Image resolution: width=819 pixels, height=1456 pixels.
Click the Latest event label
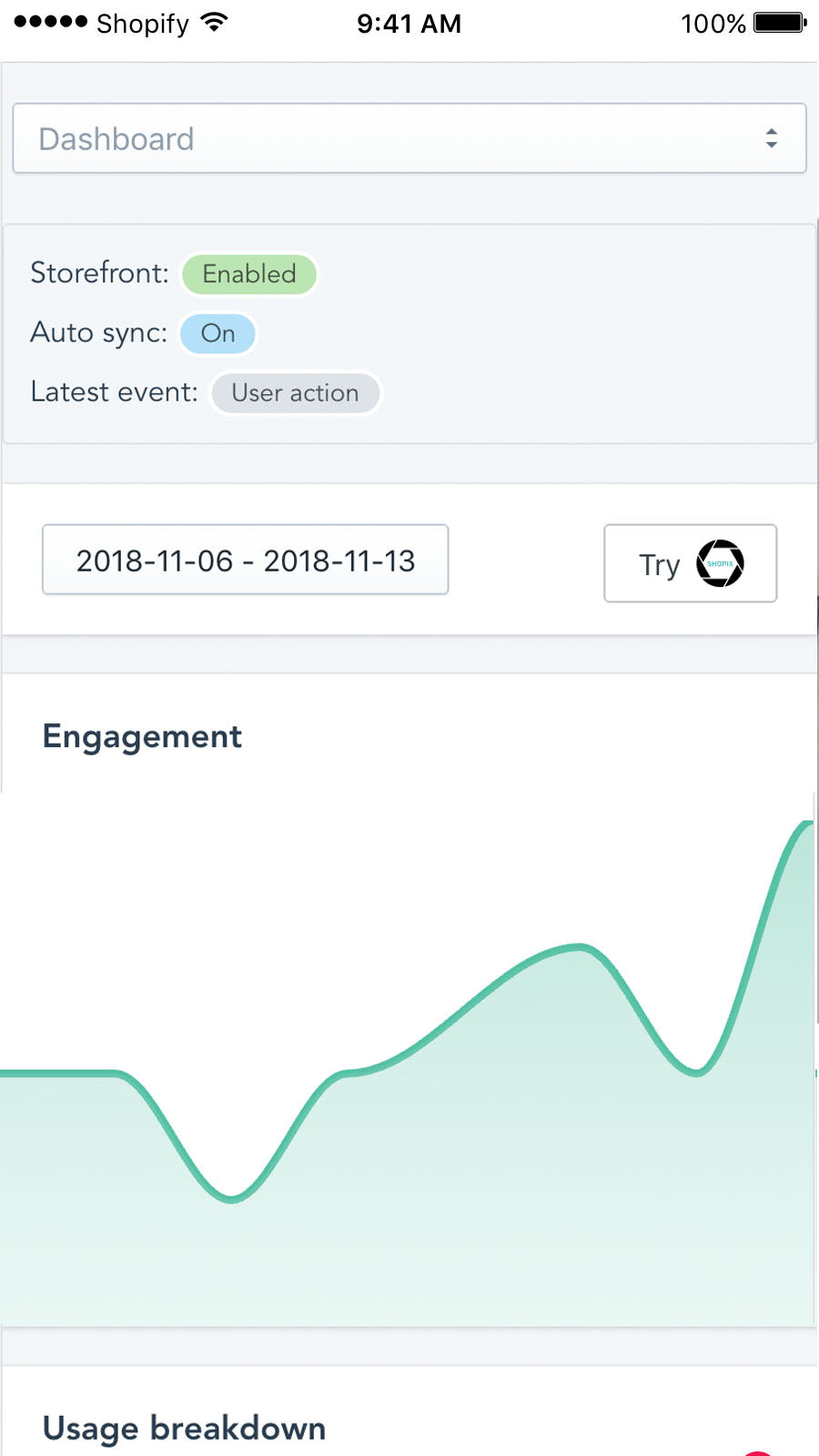[114, 392]
